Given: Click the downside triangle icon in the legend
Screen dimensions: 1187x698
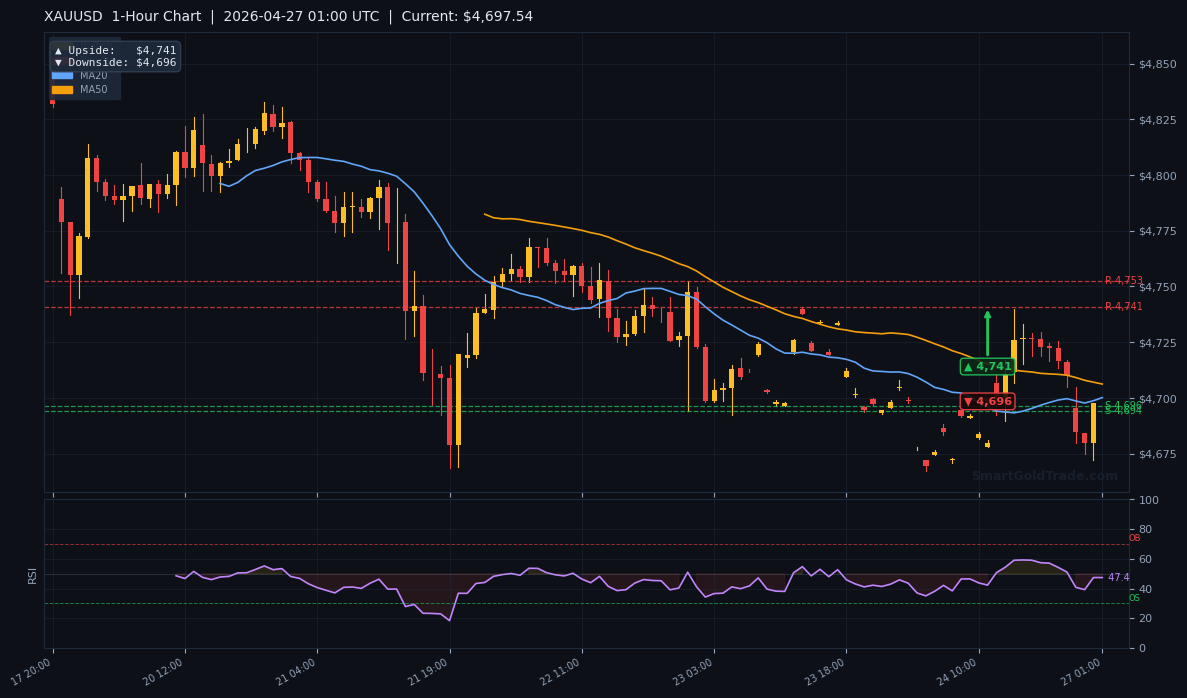Looking at the screenshot, I should [59, 62].
